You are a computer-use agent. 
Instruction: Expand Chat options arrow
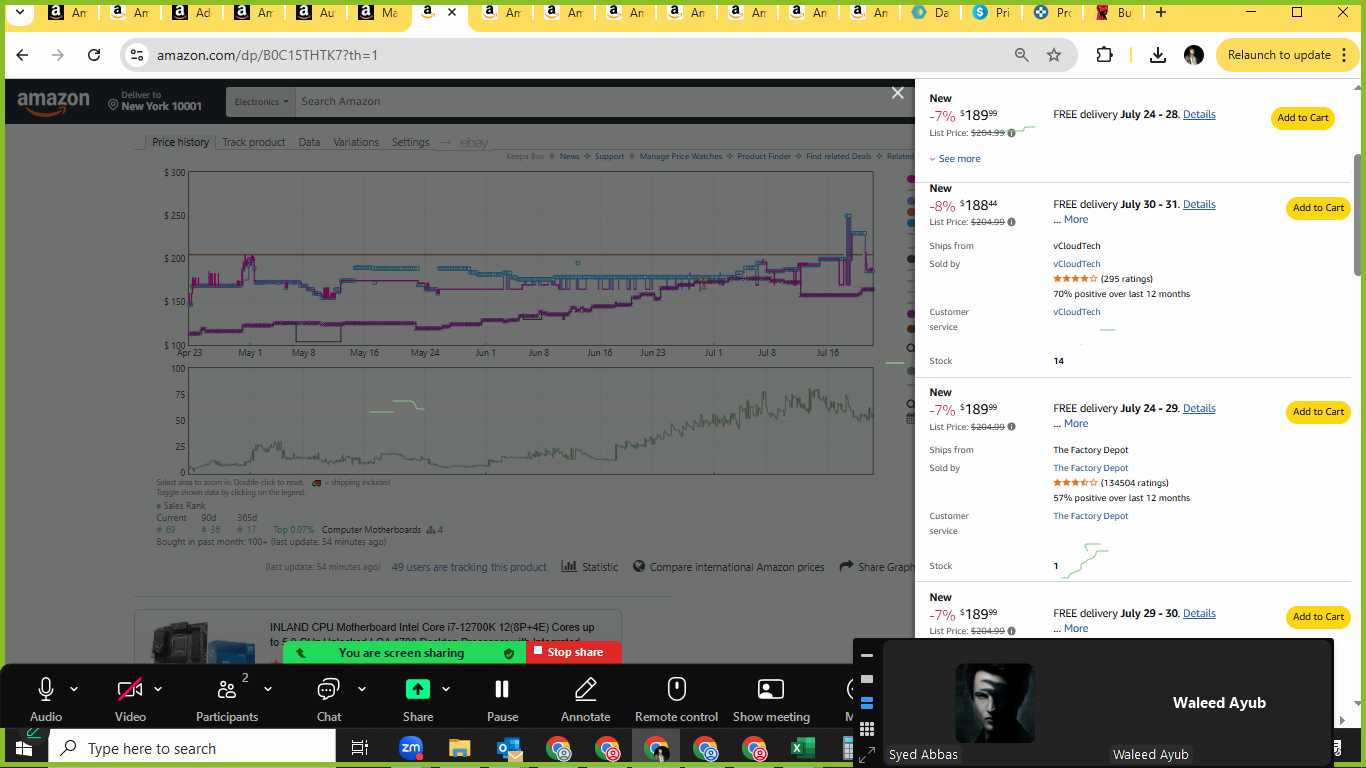(x=362, y=689)
